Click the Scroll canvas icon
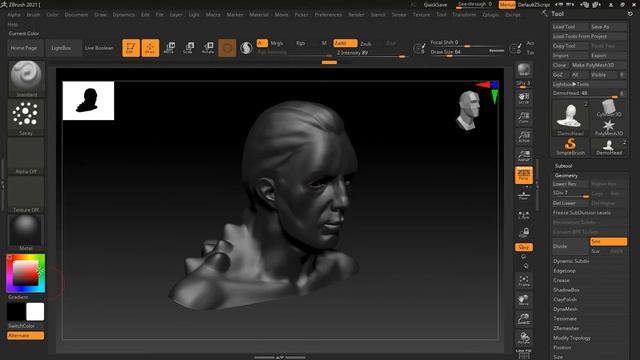Image resolution: width=640 pixels, height=360 pixels. [x=524, y=98]
